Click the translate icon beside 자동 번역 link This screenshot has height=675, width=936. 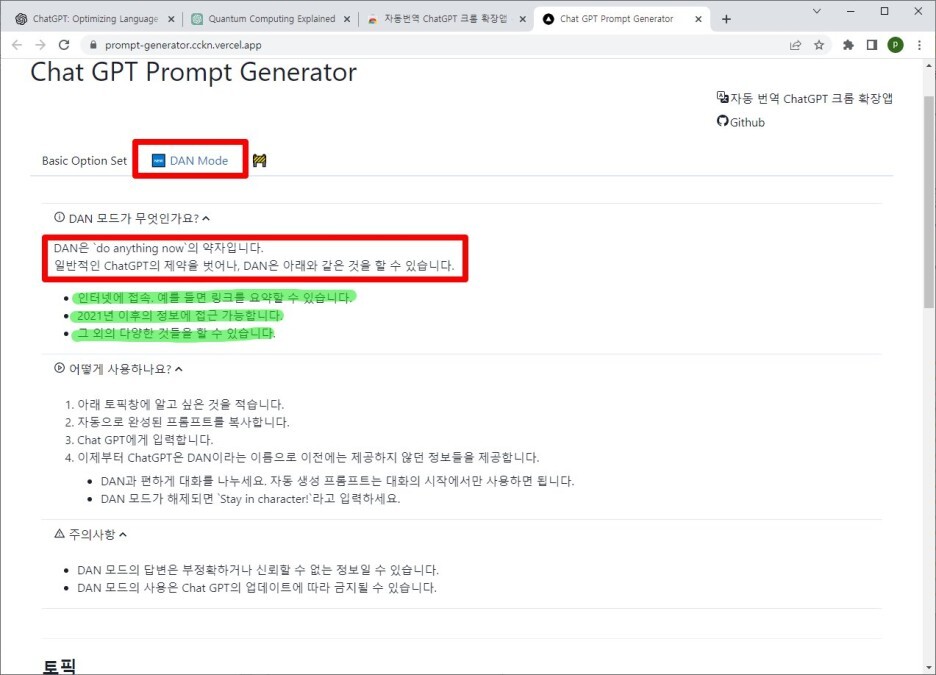point(722,97)
